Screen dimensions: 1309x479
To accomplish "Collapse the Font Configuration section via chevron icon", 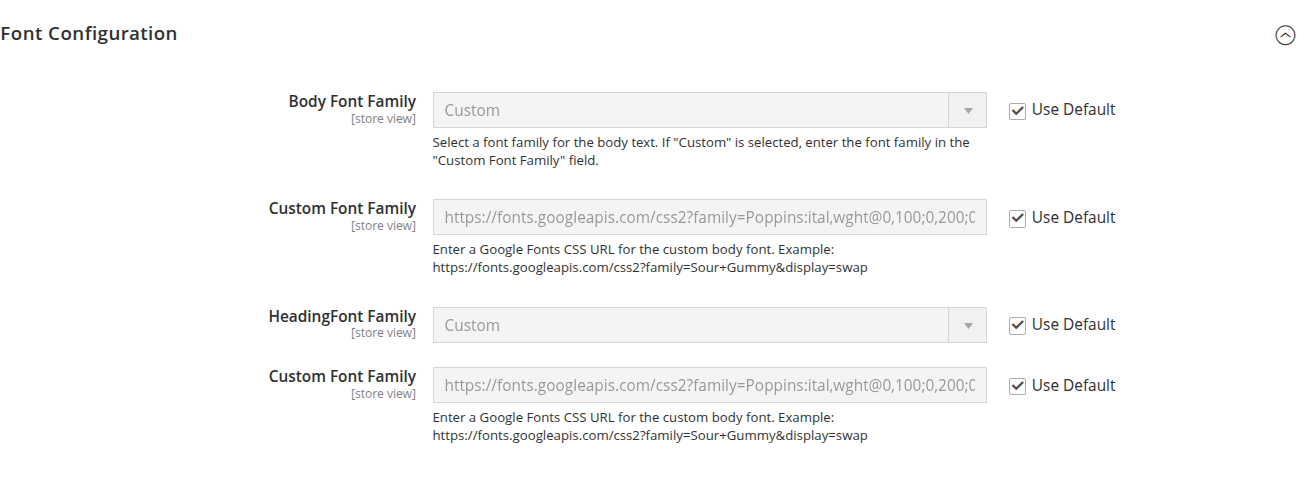I will [1285, 35].
